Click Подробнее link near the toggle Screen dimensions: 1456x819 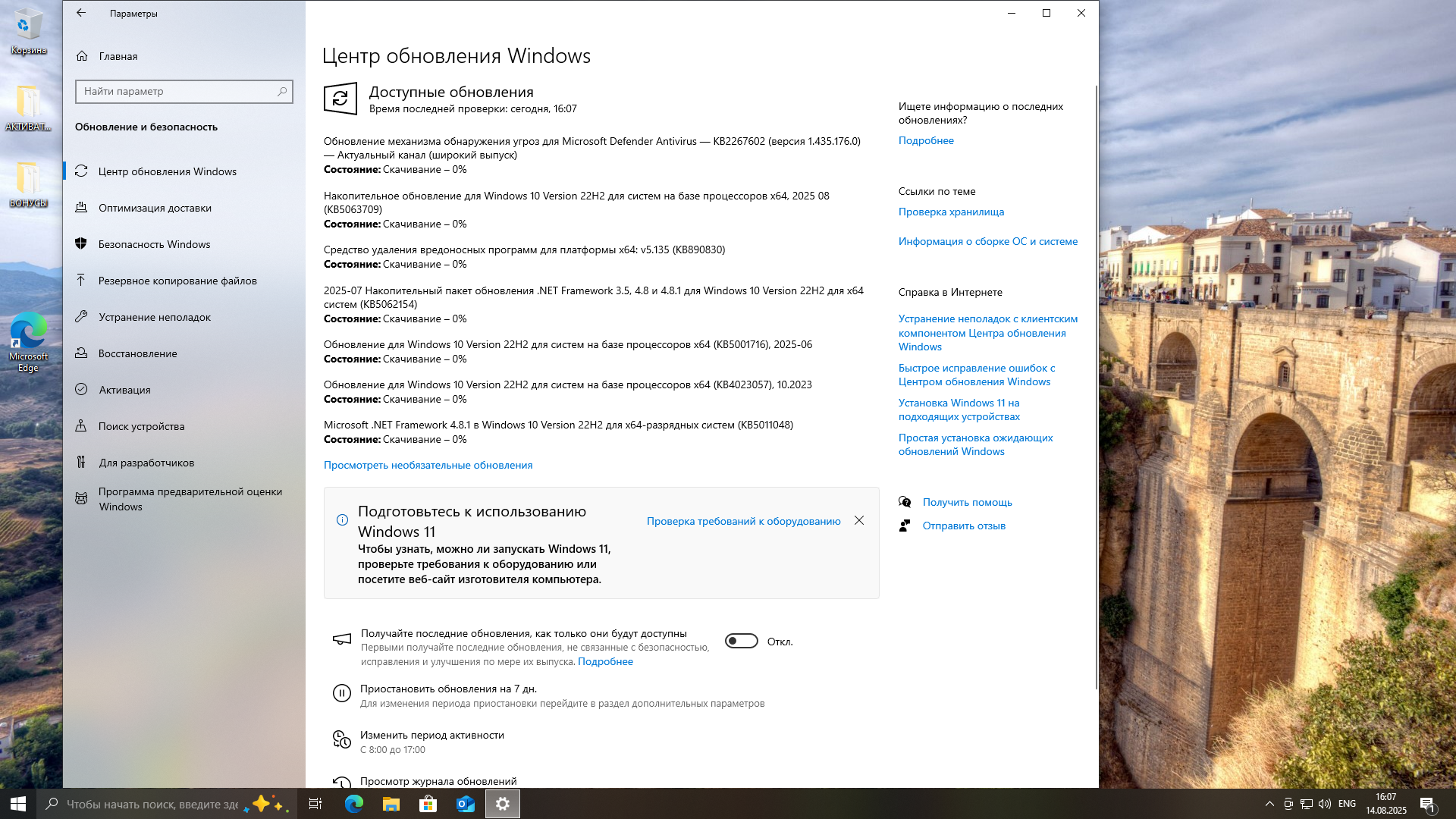click(605, 661)
